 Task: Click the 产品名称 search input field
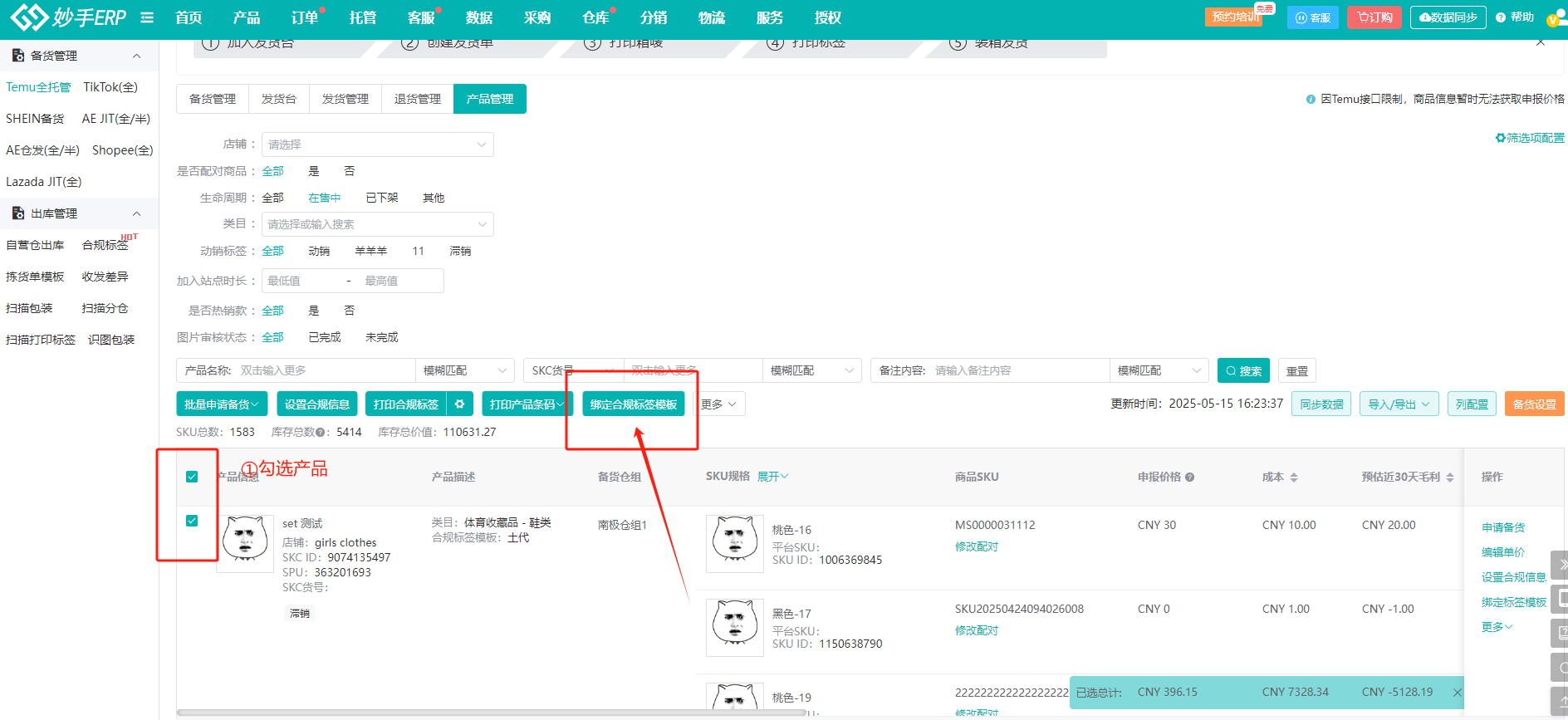(324, 370)
